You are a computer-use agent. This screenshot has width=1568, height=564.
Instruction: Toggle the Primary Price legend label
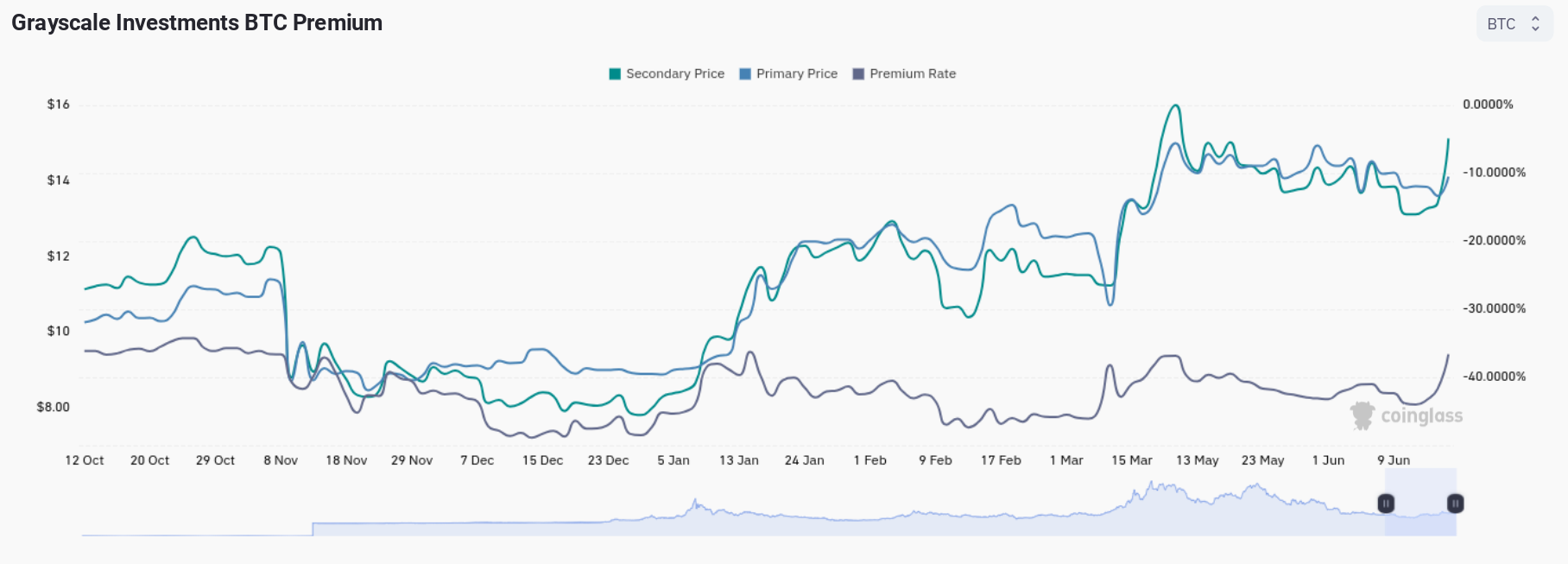(x=796, y=73)
